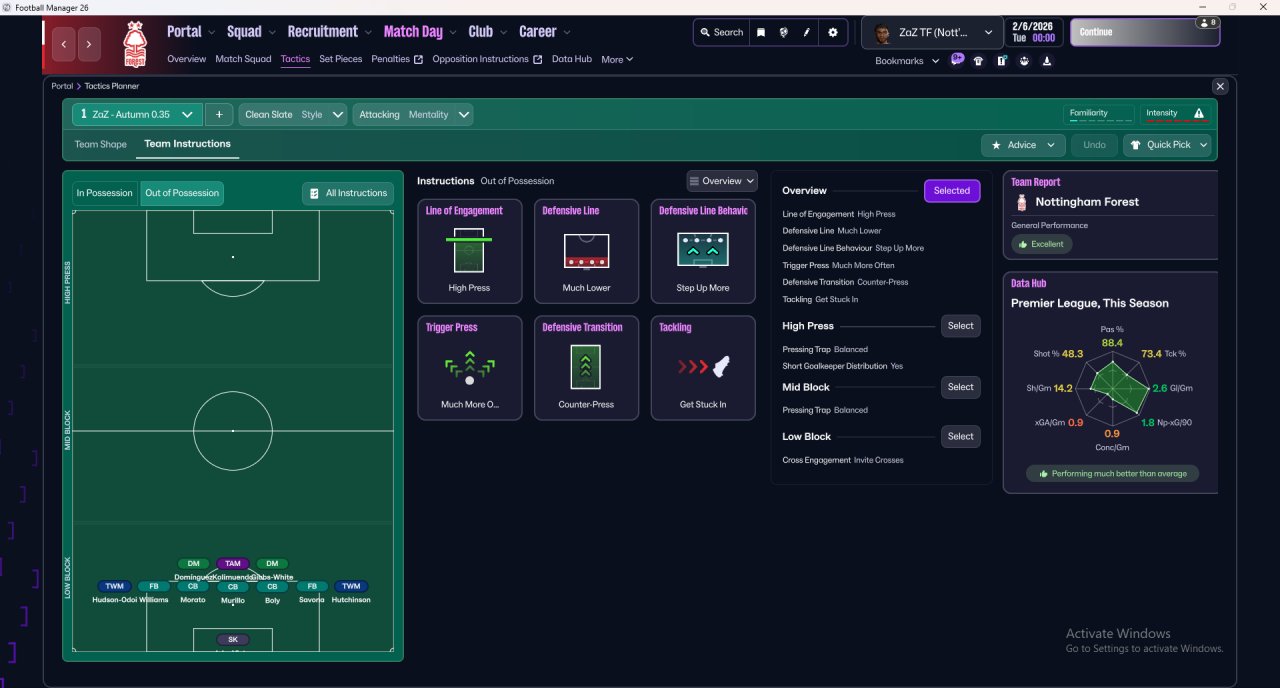Open Defensive Line Behaviour Step Up More card
The height and width of the screenshot is (688, 1280).
[703, 251]
